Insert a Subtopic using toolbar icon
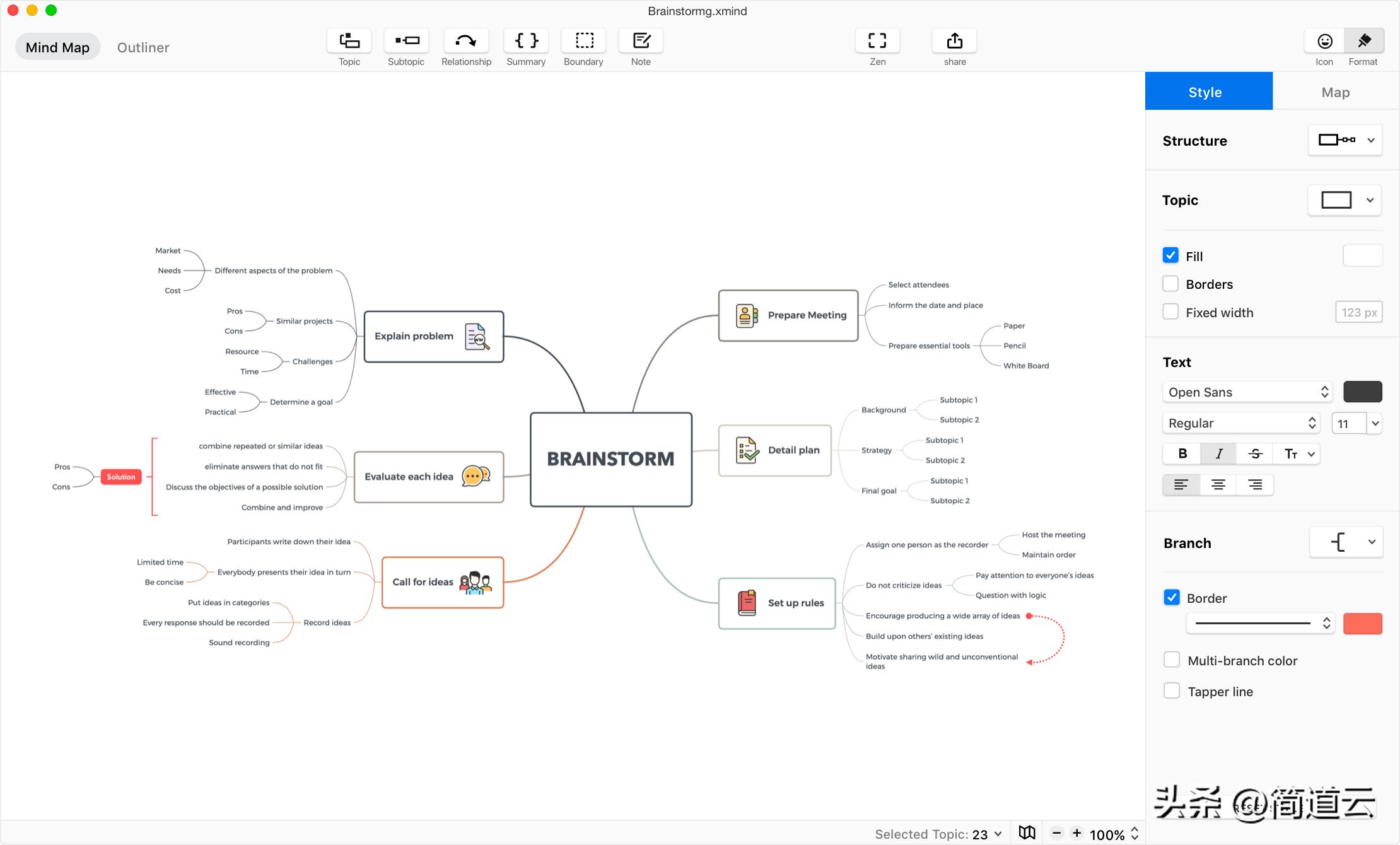Image resolution: width=1400 pixels, height=845 pixels. [406, 41]
